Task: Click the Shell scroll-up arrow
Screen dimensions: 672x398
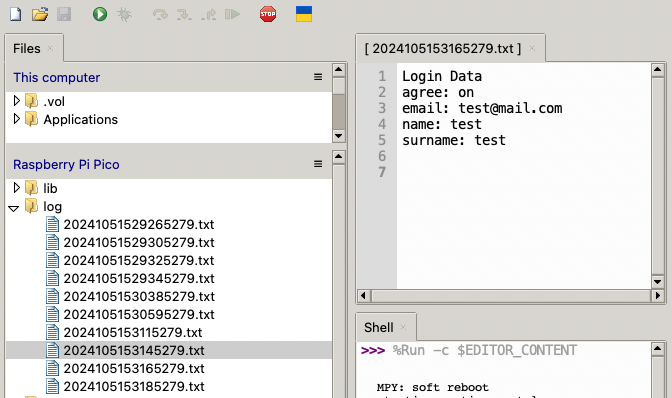Action: 658,349
